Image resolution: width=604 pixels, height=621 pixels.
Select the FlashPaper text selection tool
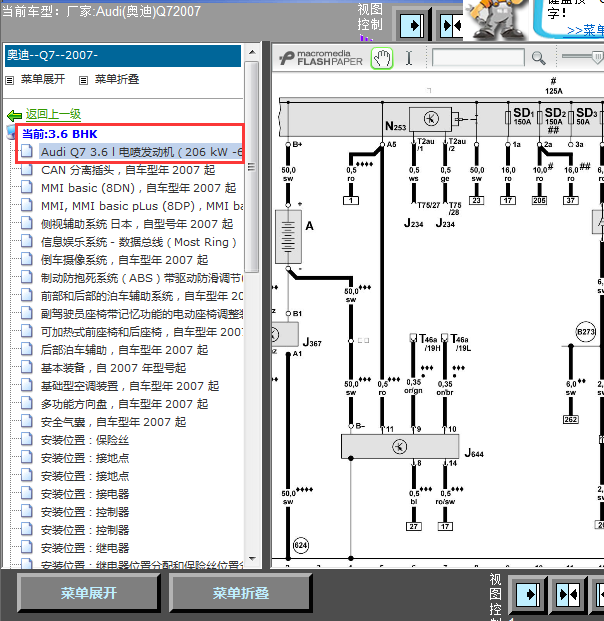point(409,59)
